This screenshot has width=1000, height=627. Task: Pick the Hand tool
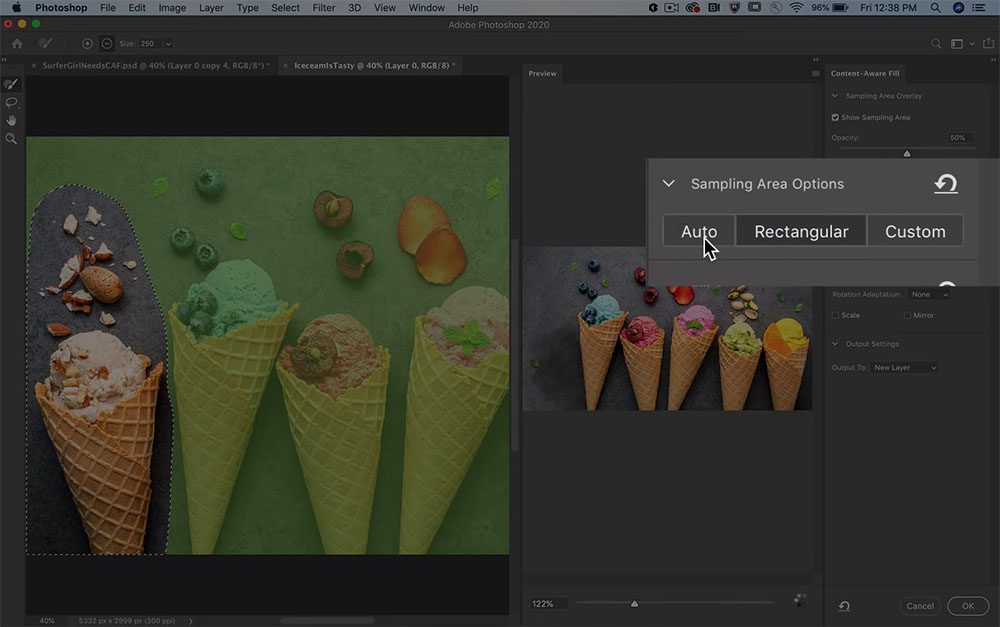[x=12, y=121]
